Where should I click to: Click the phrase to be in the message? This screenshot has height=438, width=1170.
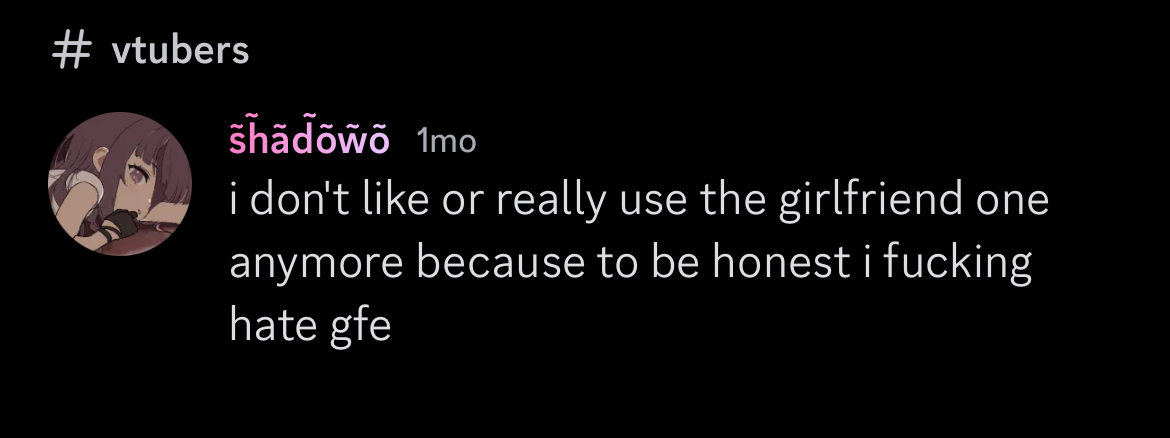click(x=648, y=262)
